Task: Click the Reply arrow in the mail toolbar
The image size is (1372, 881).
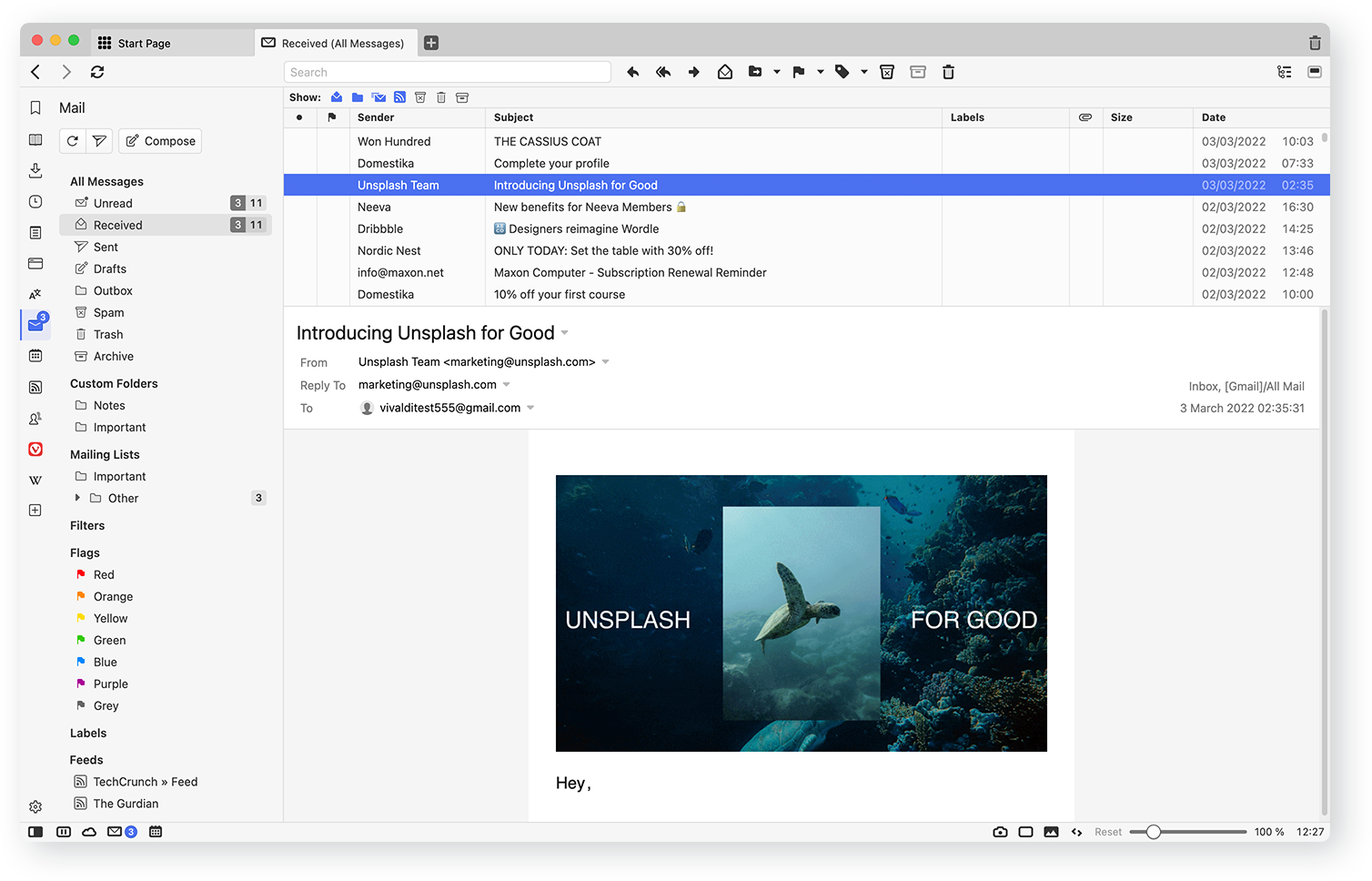Action: point(633,72)
